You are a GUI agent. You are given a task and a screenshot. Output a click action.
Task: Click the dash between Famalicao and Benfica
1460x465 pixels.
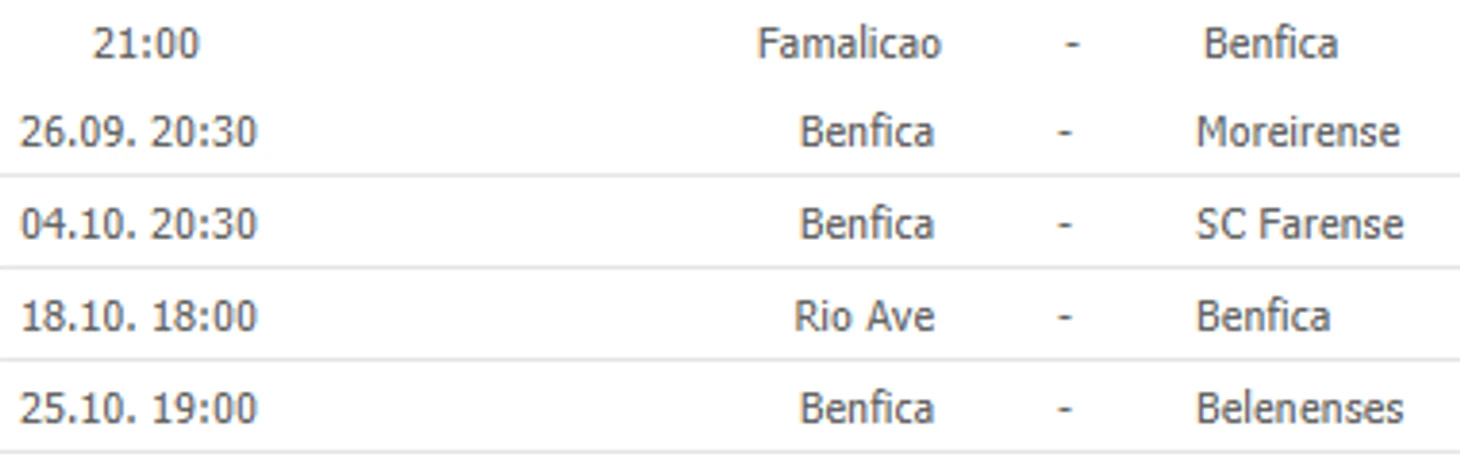tap(1072, 44)
